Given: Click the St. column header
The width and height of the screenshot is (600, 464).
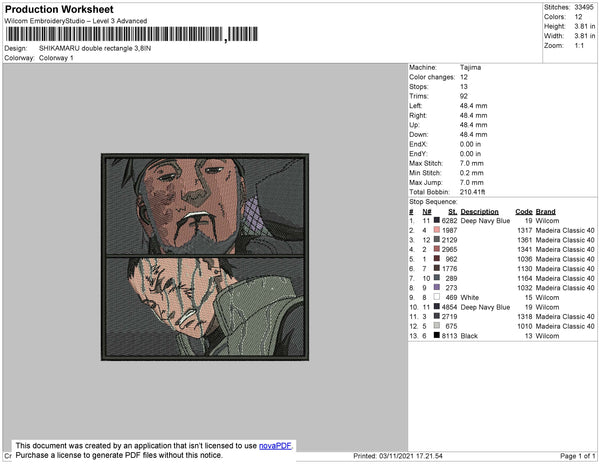Looking at the screenshot, I should pyautogui.click(x=453, y=212).
